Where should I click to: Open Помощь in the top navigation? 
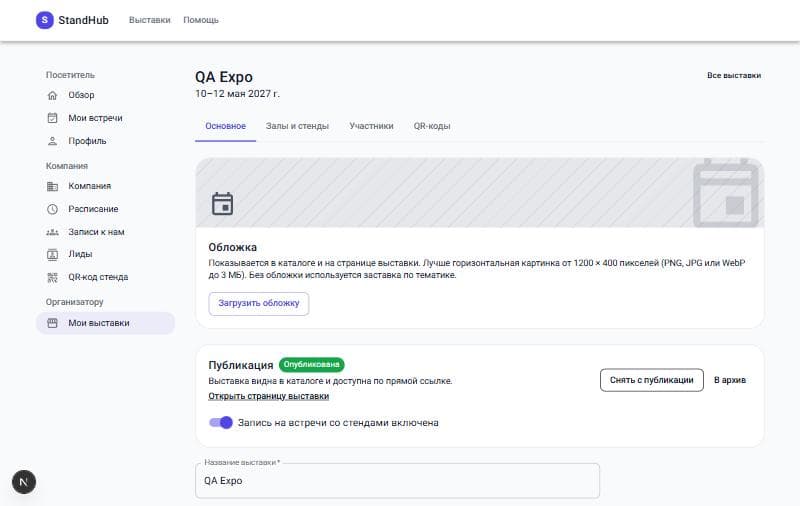(201, 20)
